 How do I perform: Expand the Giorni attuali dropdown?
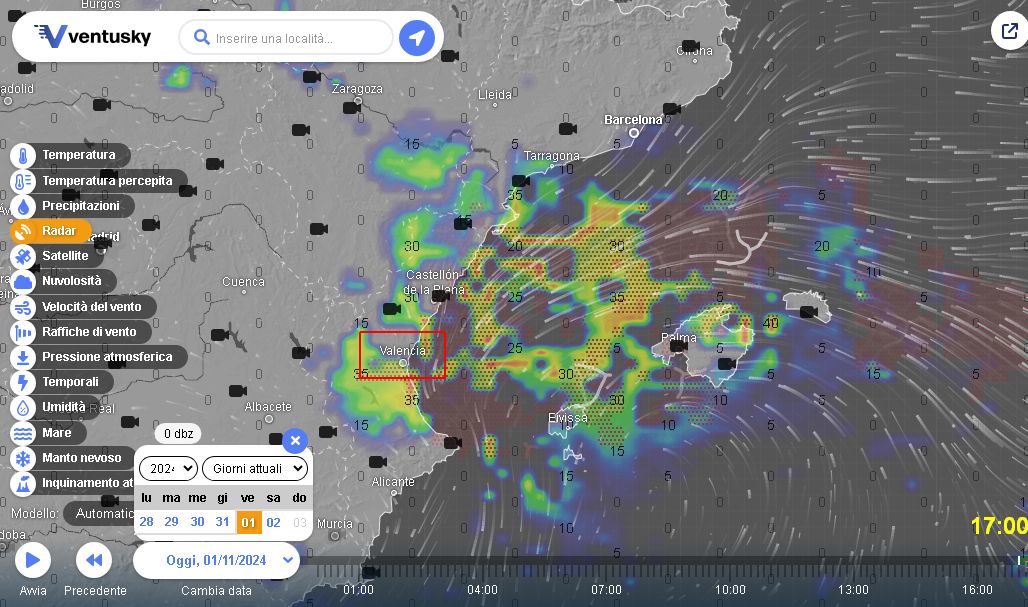253,468
